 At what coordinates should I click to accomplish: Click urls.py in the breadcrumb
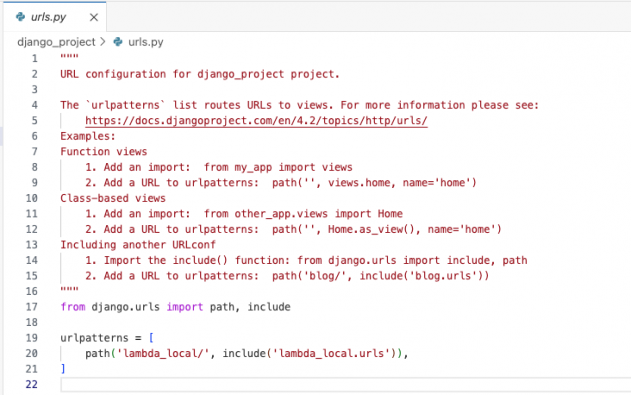(146, 42)
